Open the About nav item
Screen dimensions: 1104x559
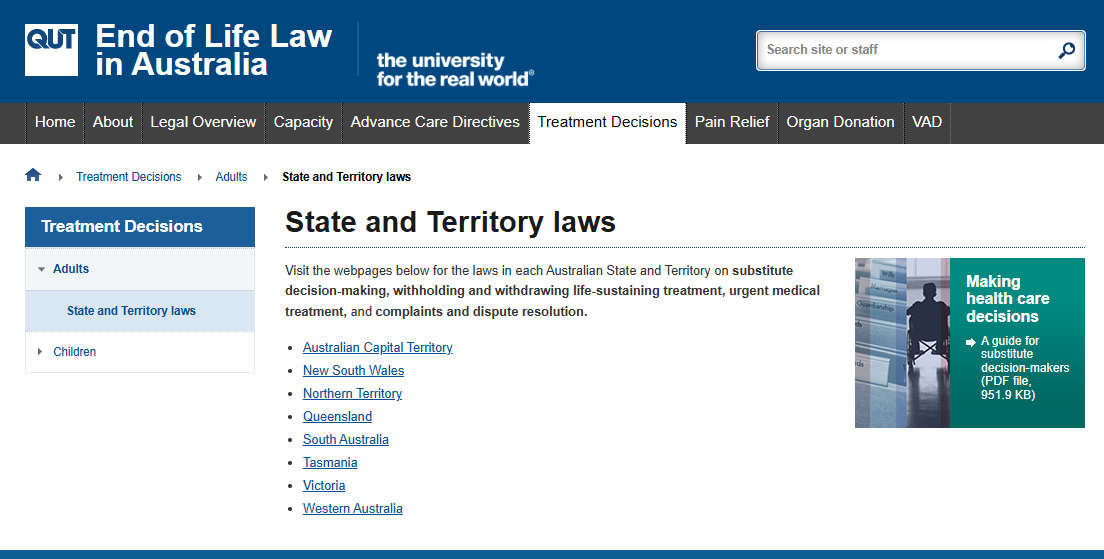(x=113, y=123)
